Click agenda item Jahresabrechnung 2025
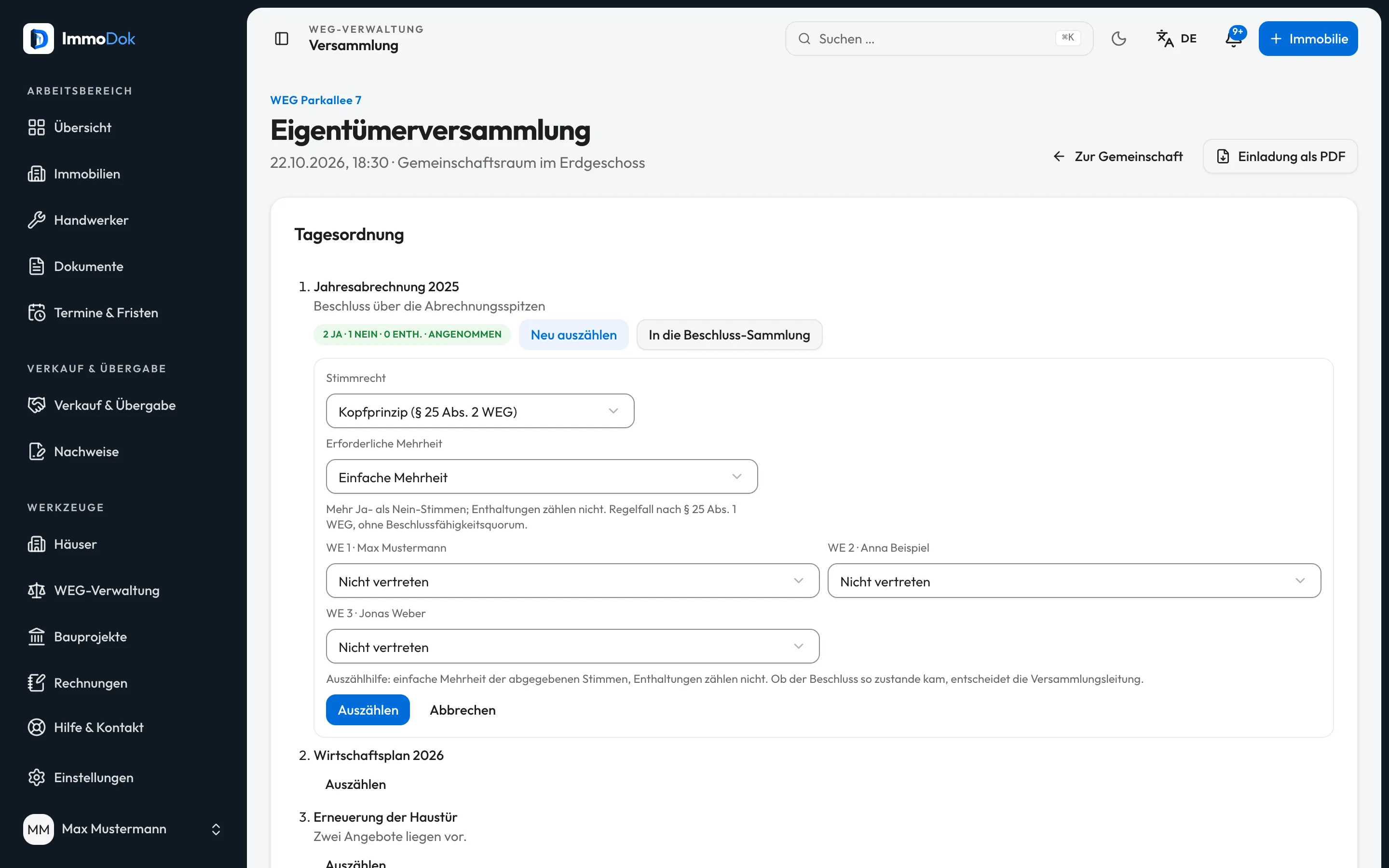 tap(386, 286)
